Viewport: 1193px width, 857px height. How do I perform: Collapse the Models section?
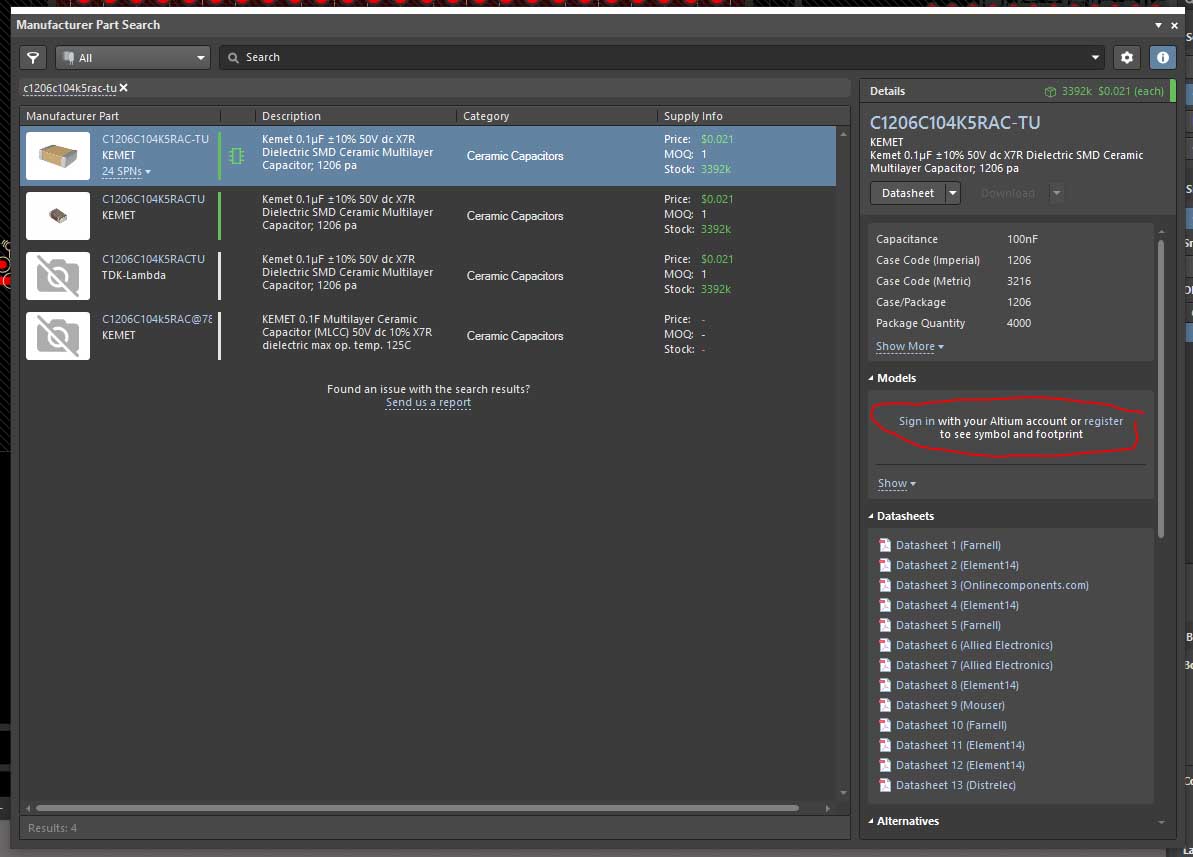pos(870,378)
